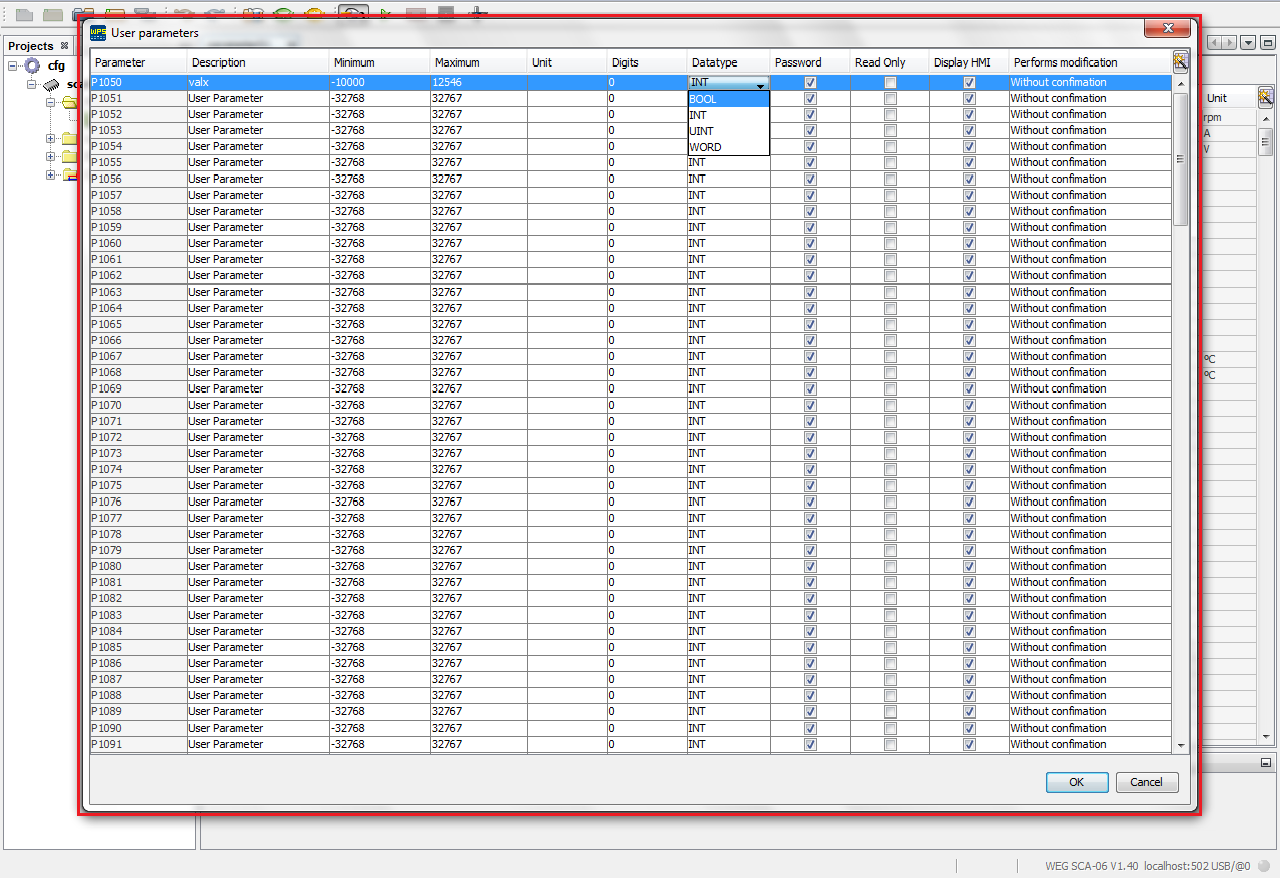Click the WPS icon in the dialog title bar
Viewport: 1280px width, 878px height.
[97, 33]
